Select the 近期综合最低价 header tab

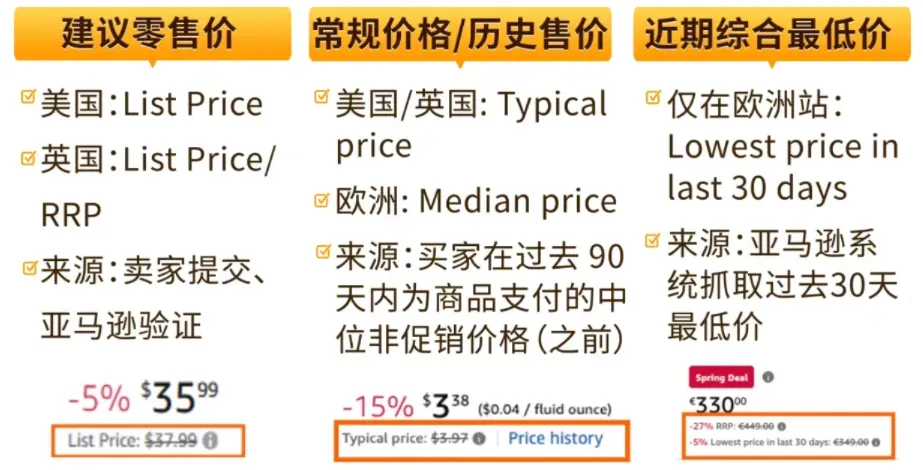click(772, 34)
